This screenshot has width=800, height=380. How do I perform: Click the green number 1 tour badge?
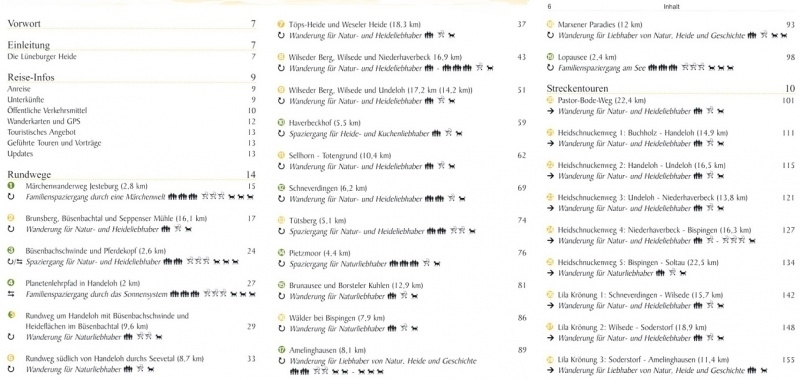tap(11, 186)
